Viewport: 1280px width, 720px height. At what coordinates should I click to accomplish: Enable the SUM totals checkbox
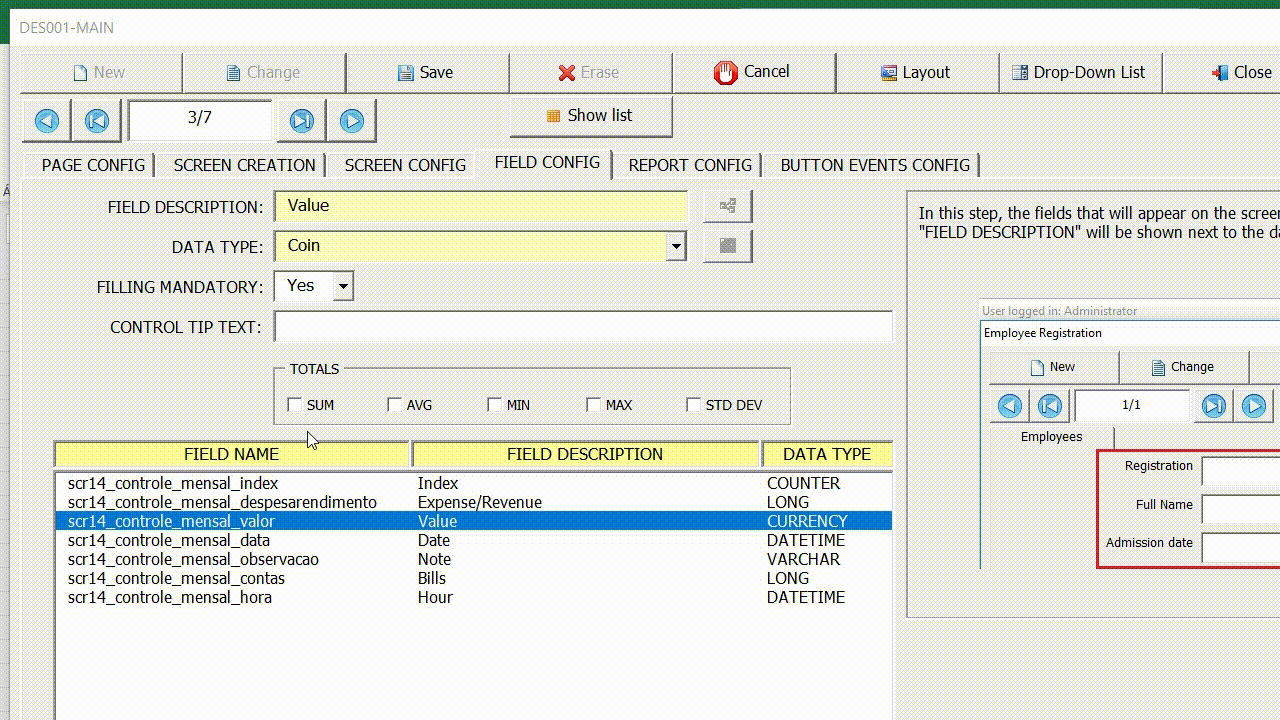click(295, 404)
